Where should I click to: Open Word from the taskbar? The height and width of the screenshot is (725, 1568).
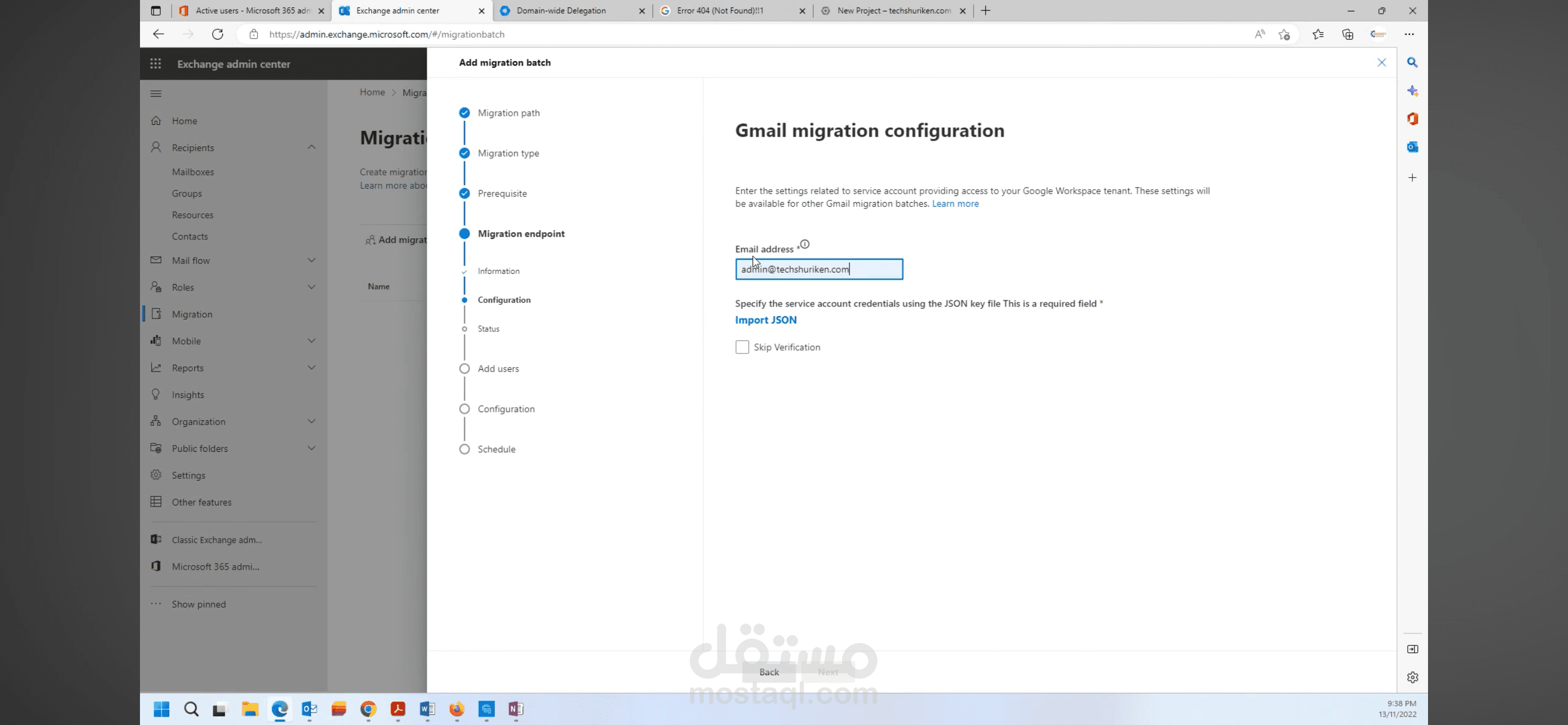(x=427, y=709)
